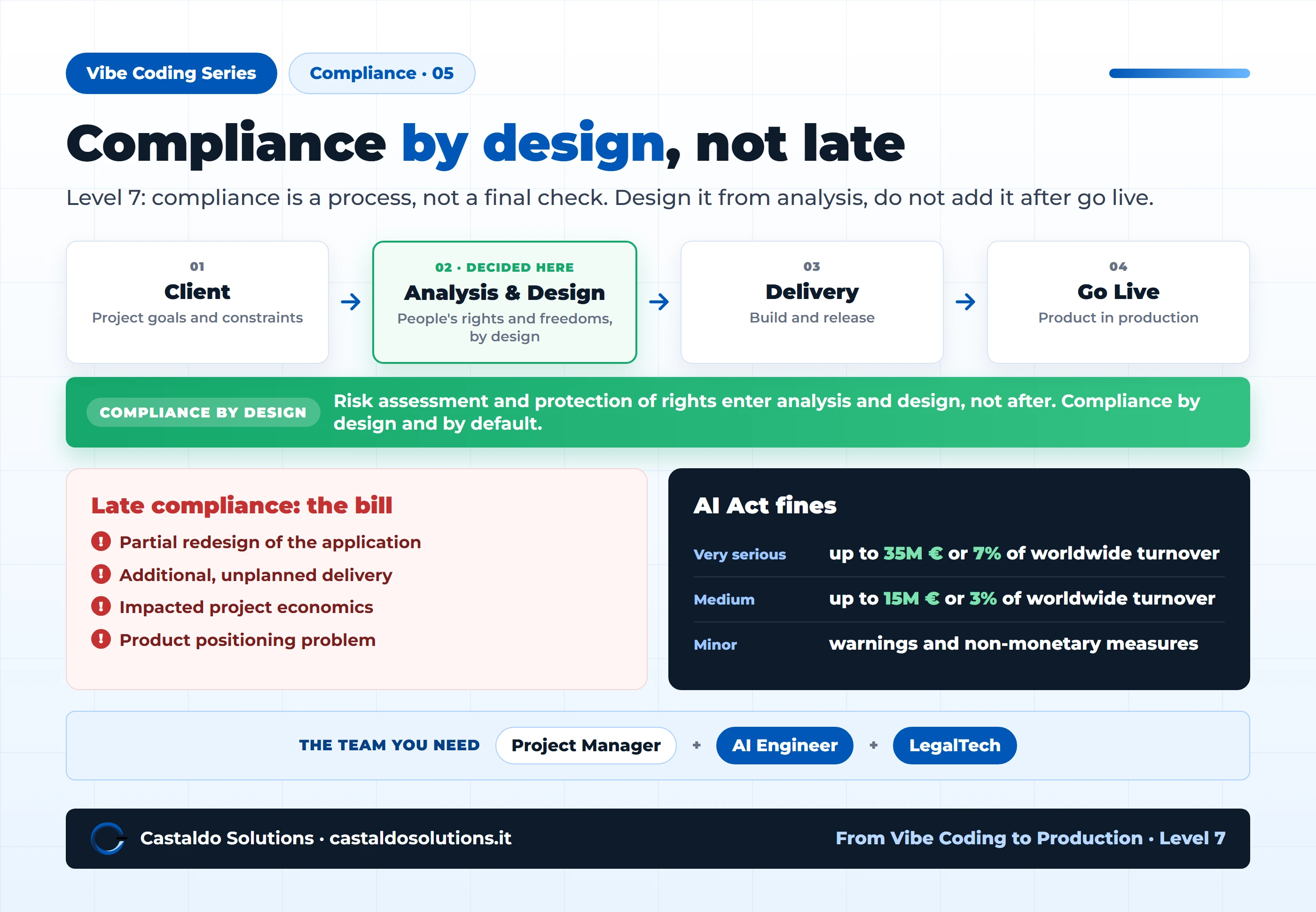Click the 'Level 7: compliance is a process' subtitle
This screenshot has height=912, width=1316.
pos(610,198)
